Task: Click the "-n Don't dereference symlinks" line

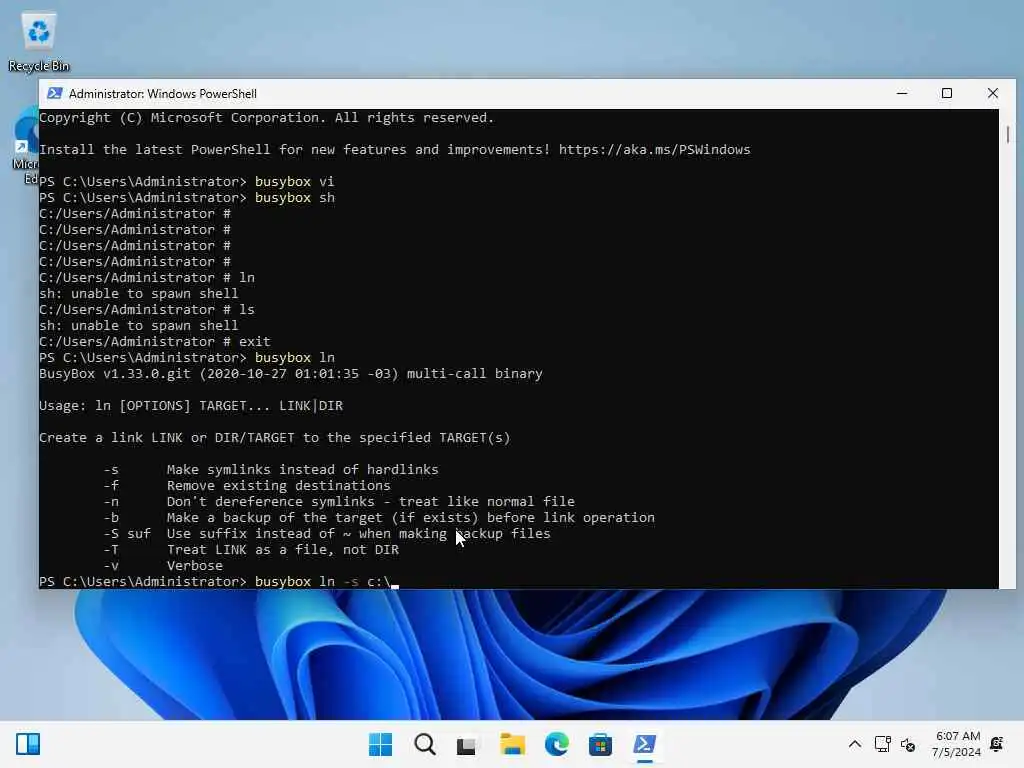Action: click(339, 502)
